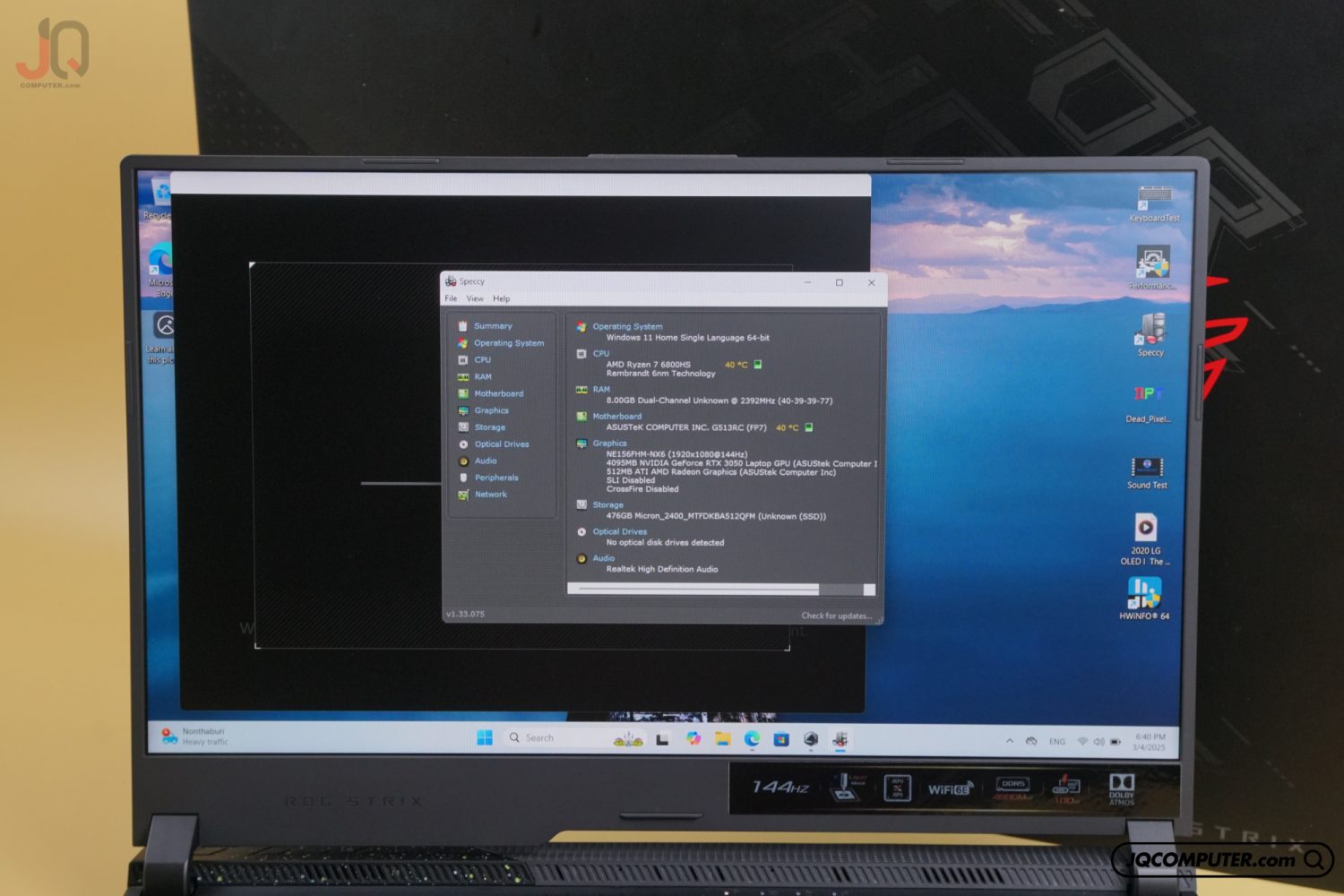The image size is (1344, 896).
Task: Select the Performance desktop shortcut
Action: (1152, 268)
